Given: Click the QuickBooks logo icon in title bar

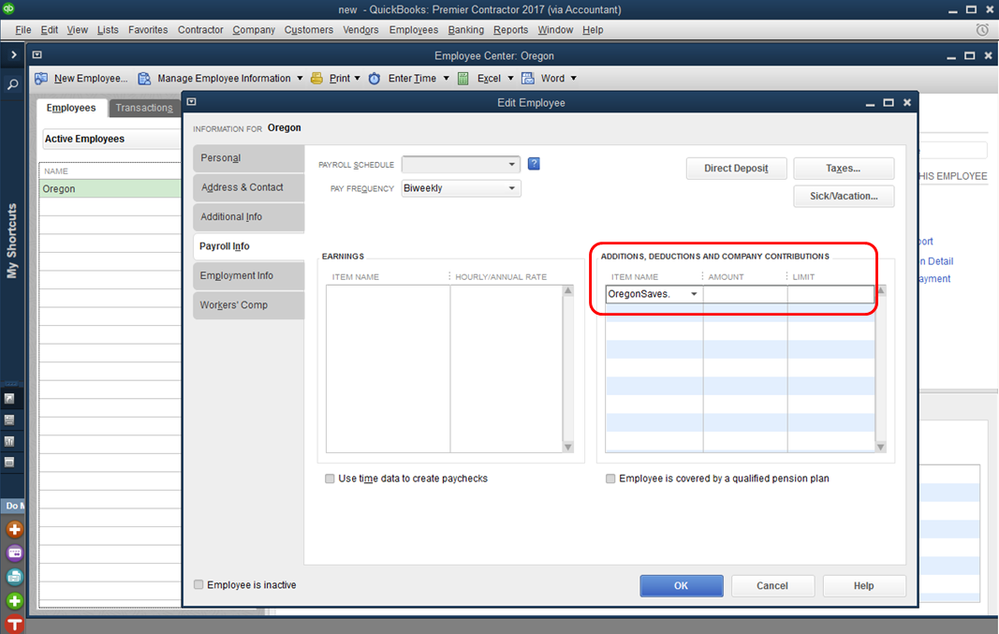Looking at the screenshot, I should (x=8, y=8).
